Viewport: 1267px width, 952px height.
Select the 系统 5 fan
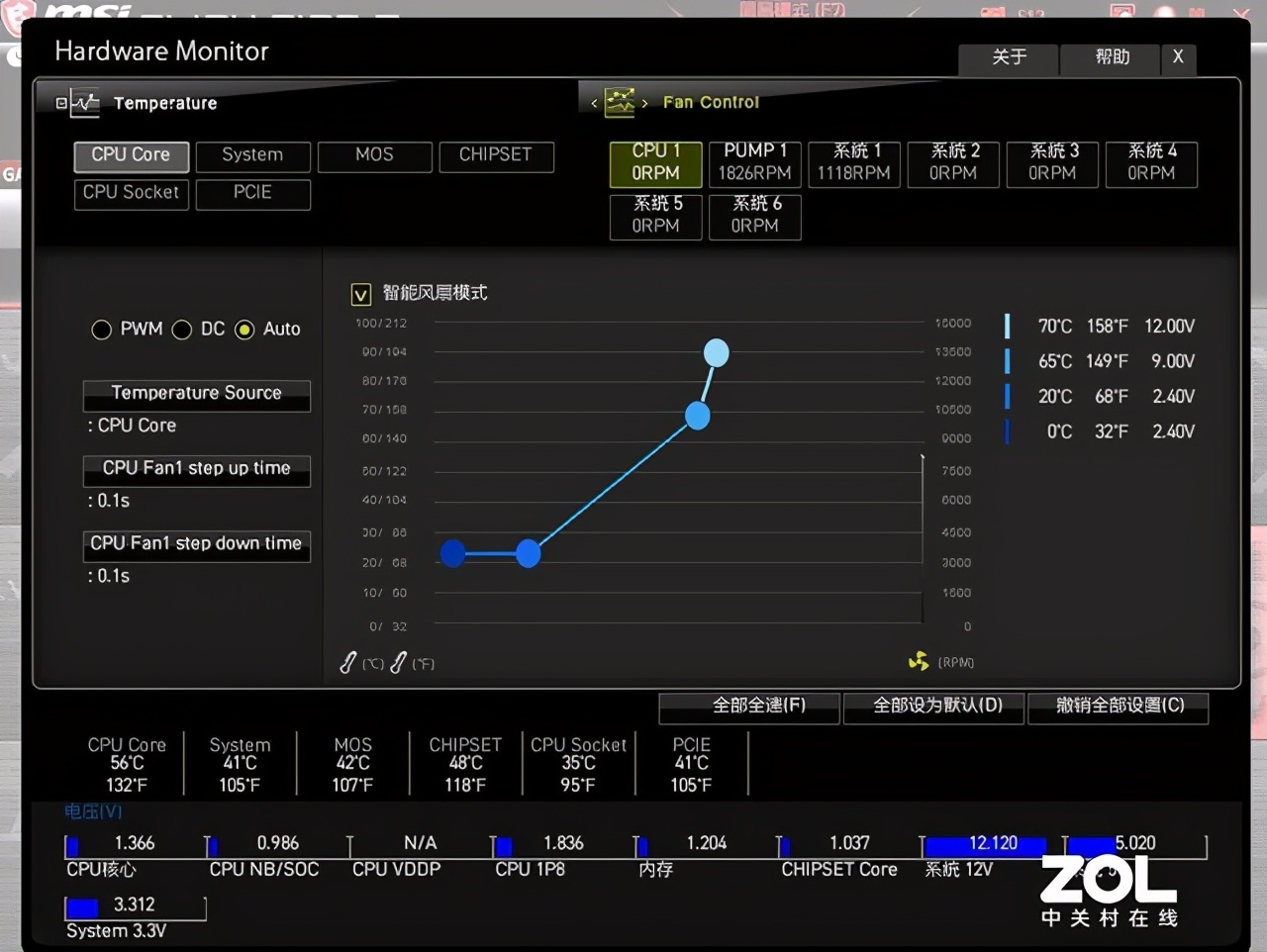[656, 216]
